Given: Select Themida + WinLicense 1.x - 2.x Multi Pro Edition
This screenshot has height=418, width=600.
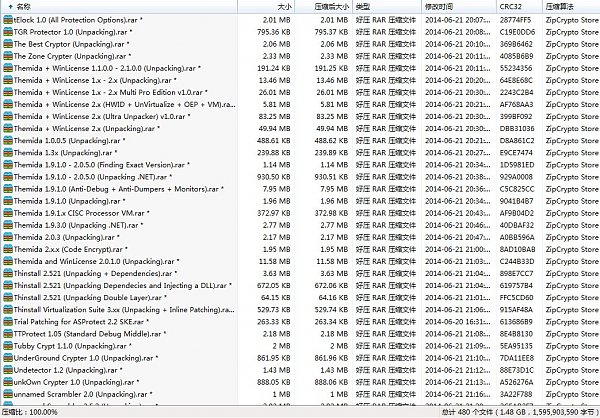Looking at the screenshot, I should (111, 92).
